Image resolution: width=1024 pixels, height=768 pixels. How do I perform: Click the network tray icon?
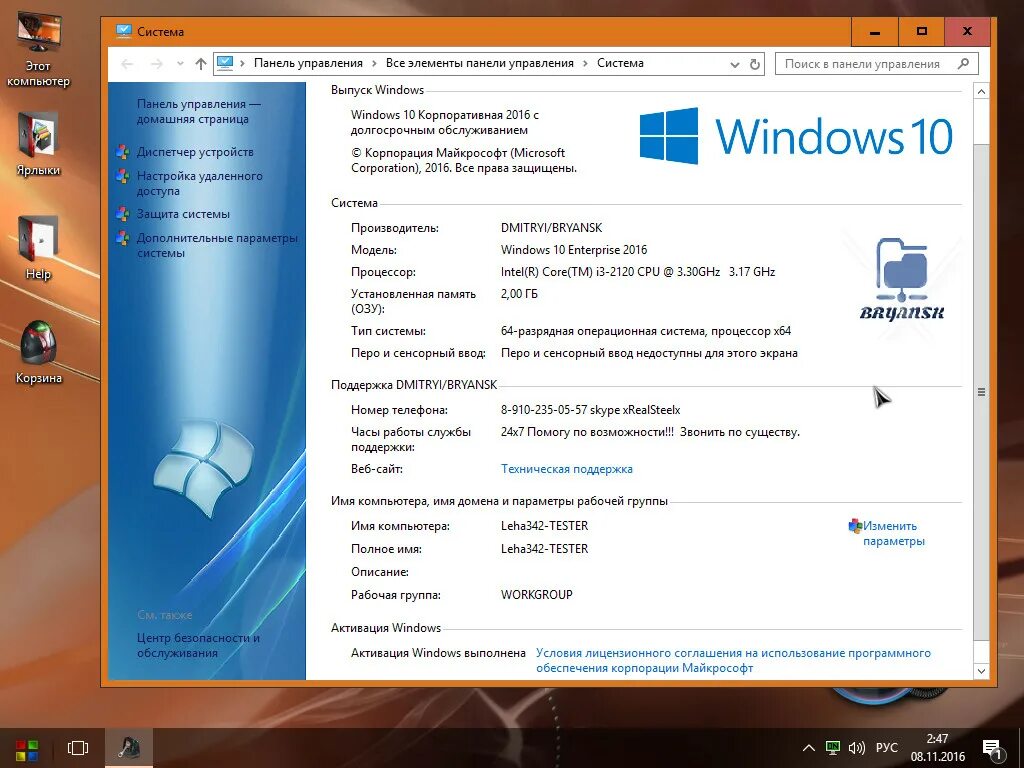[x=832, y=748]
